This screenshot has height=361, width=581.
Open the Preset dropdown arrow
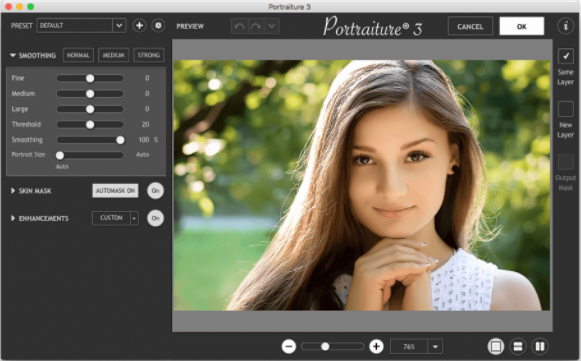(x=119, y=26)
